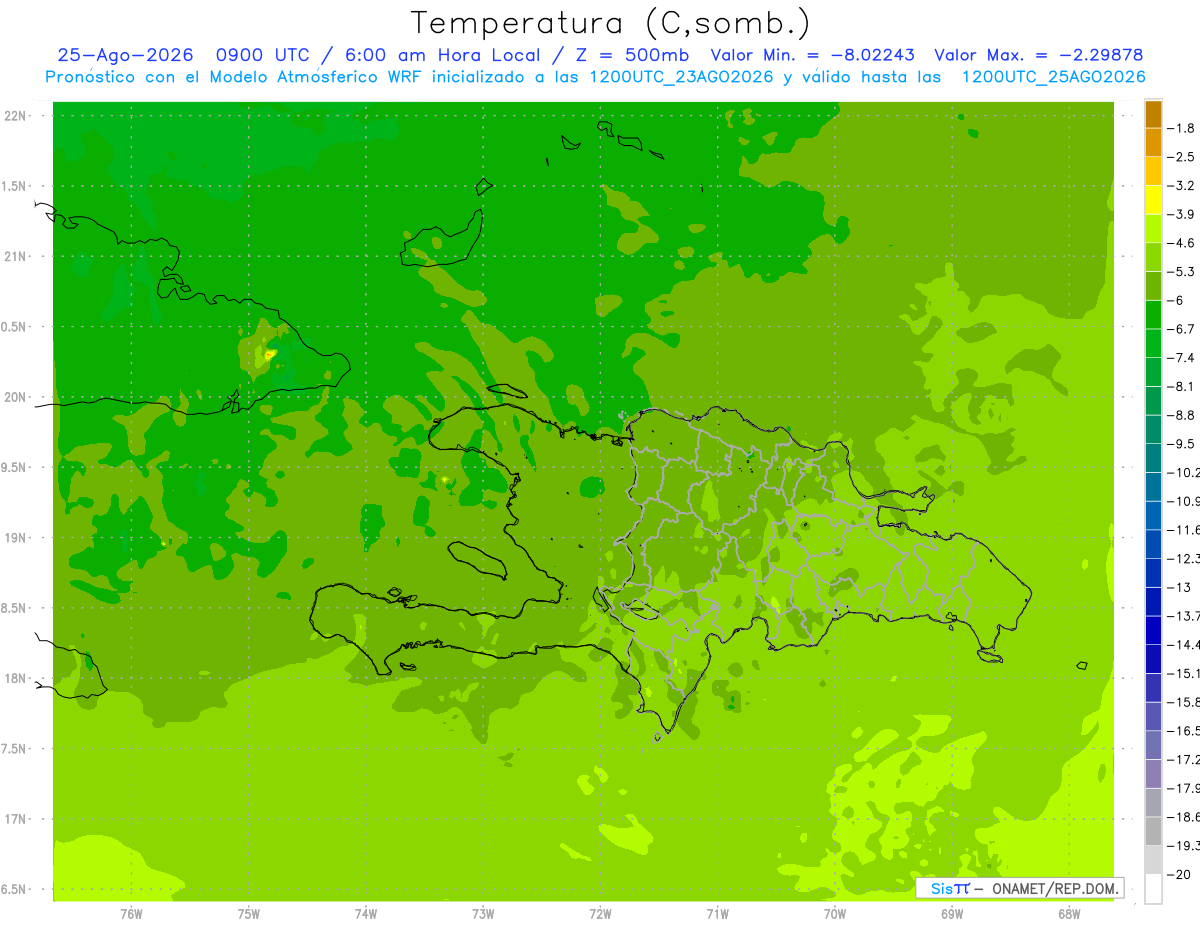Select the date '25-Ago-2026' in the header
1200x927 pixels.
pos(125,55)
